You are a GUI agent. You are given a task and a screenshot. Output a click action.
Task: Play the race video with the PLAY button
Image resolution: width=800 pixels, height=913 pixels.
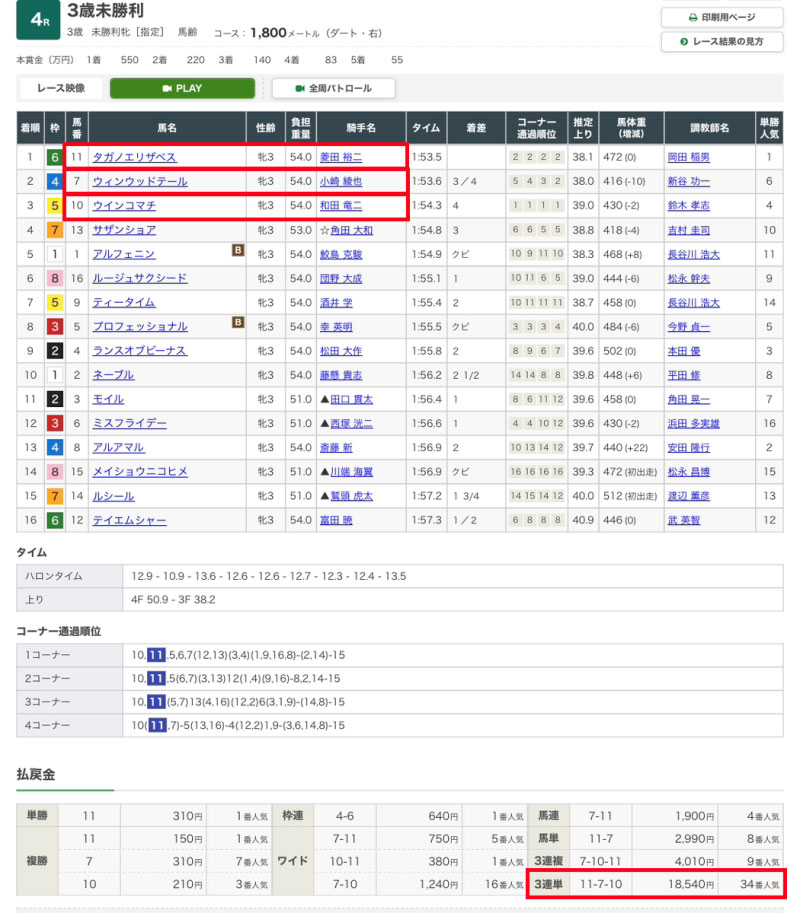183,88
